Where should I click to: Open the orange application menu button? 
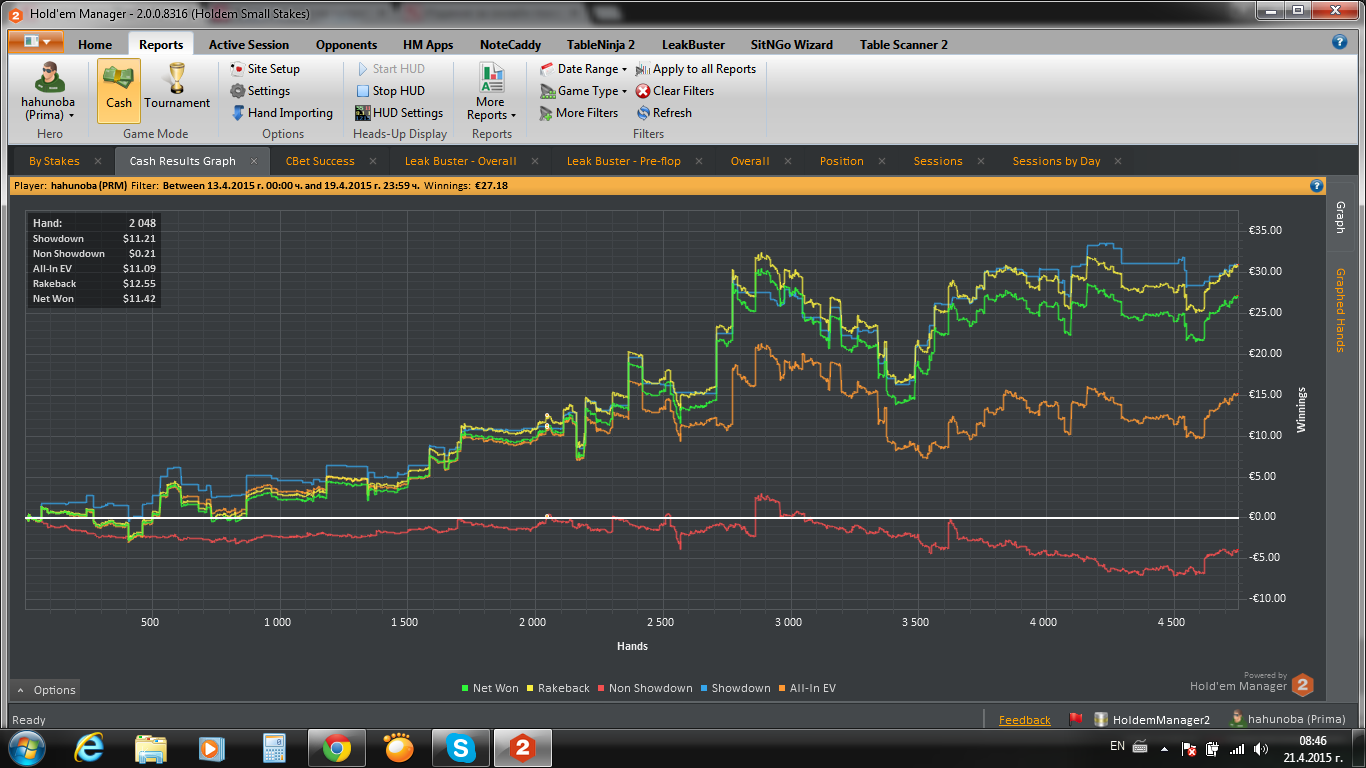pos(36,42)
